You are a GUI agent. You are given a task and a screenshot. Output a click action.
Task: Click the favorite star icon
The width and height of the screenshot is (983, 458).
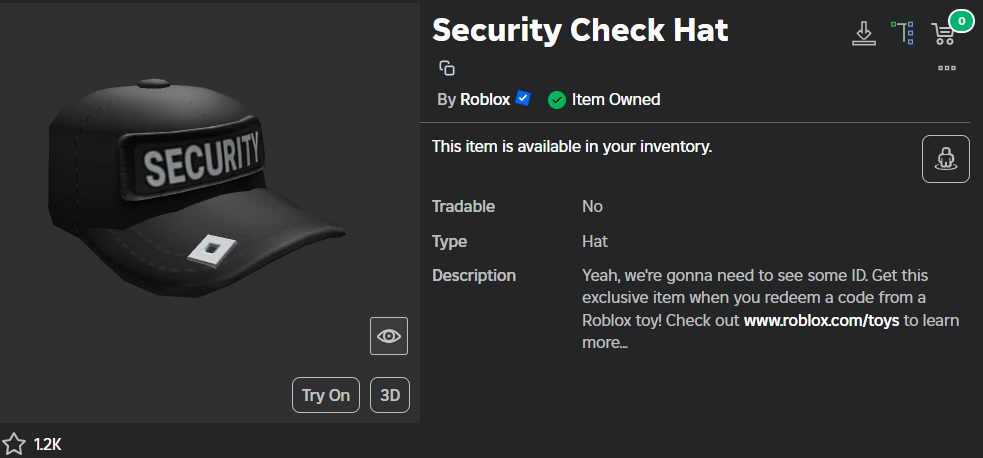[x=13, y=444]
